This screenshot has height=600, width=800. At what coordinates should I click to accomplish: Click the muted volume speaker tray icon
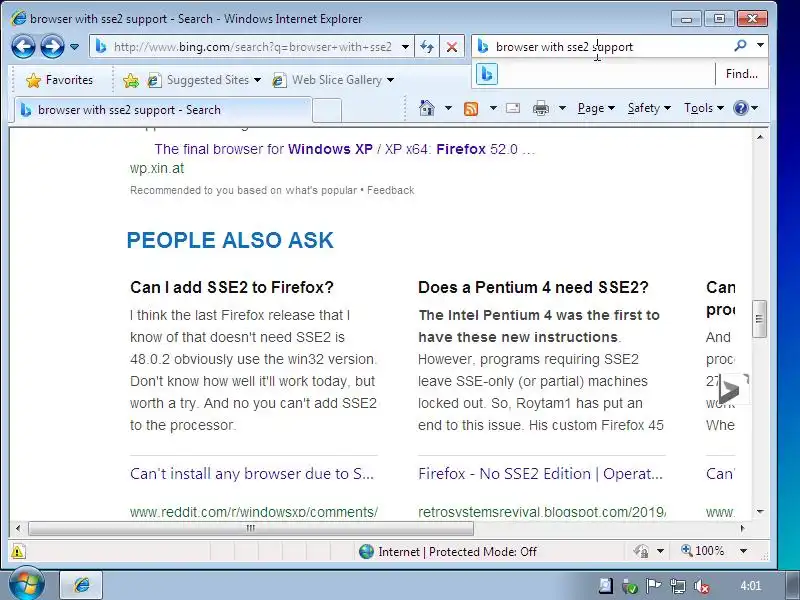702,587
